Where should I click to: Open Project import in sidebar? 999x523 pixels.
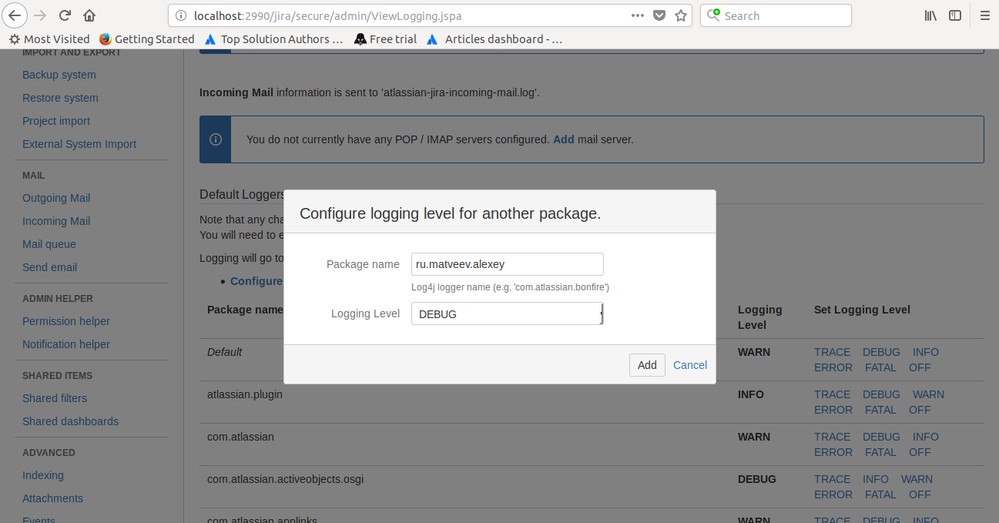pyautogui.click(x=56, y=121)
